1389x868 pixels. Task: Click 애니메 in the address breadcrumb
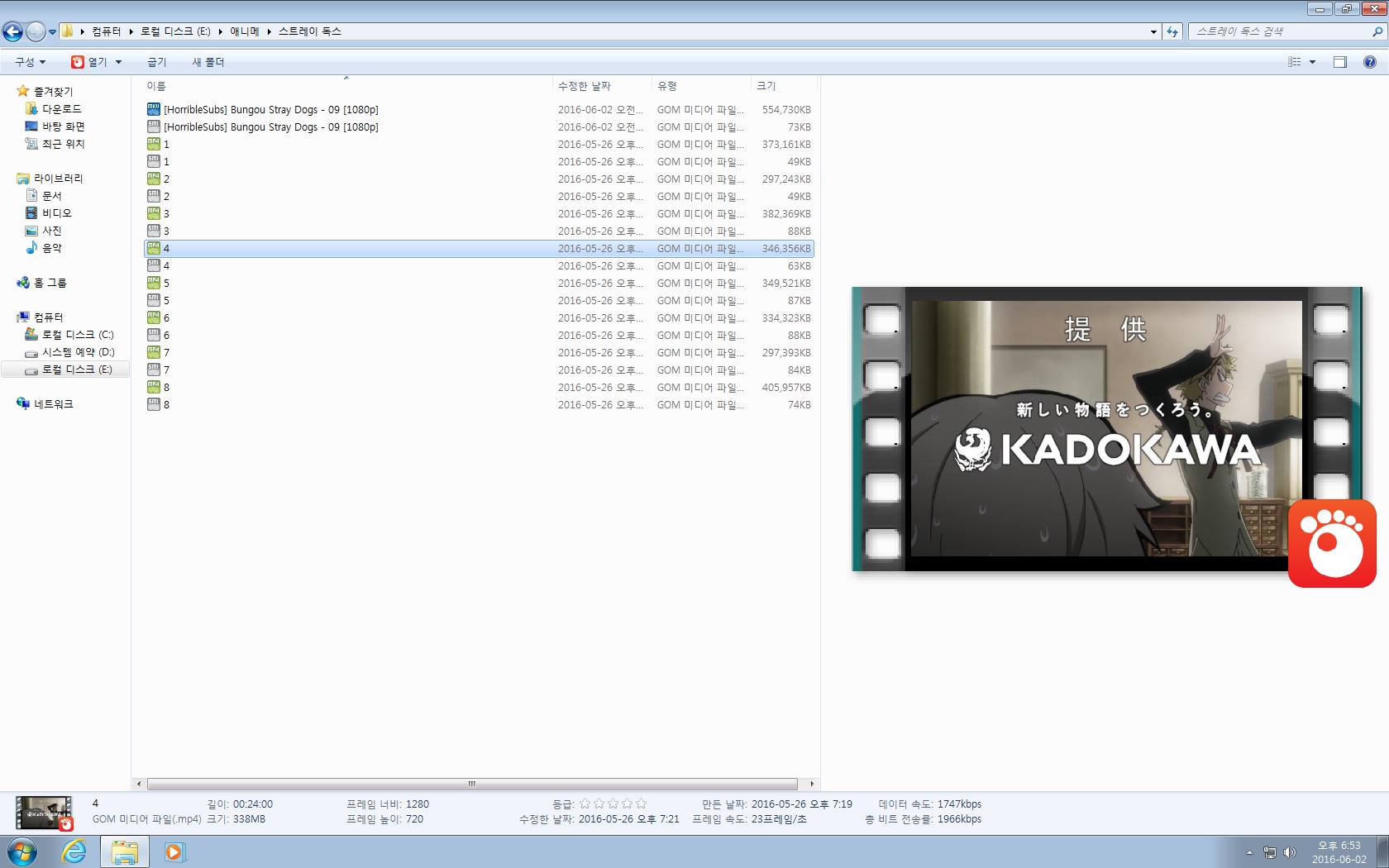tap(244, 31)
